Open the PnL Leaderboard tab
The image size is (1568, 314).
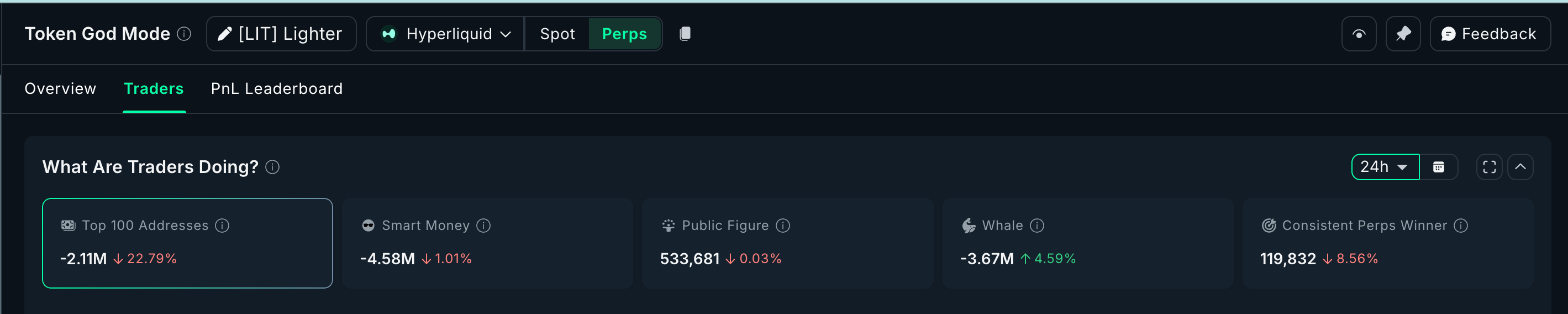276,89
